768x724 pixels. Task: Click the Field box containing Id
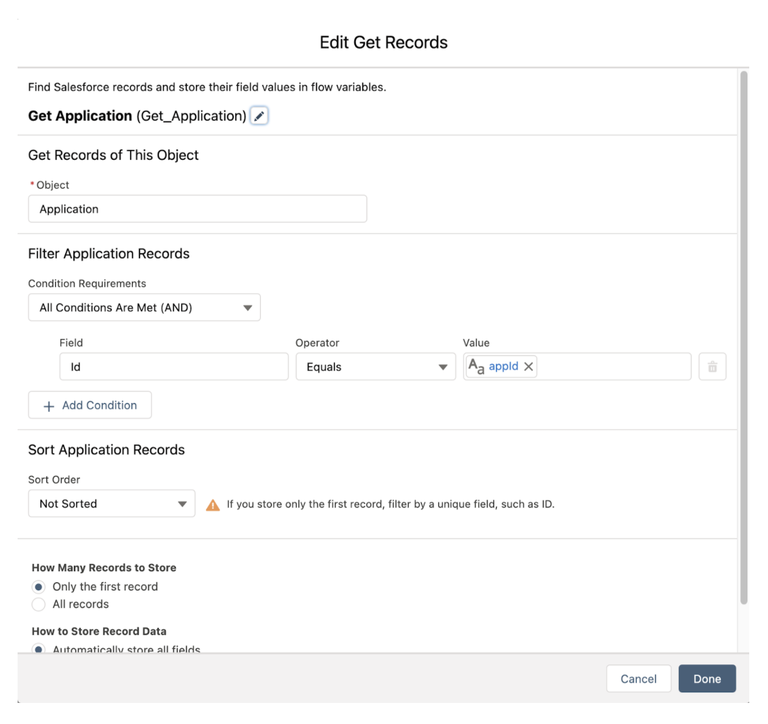click(173, 367)
